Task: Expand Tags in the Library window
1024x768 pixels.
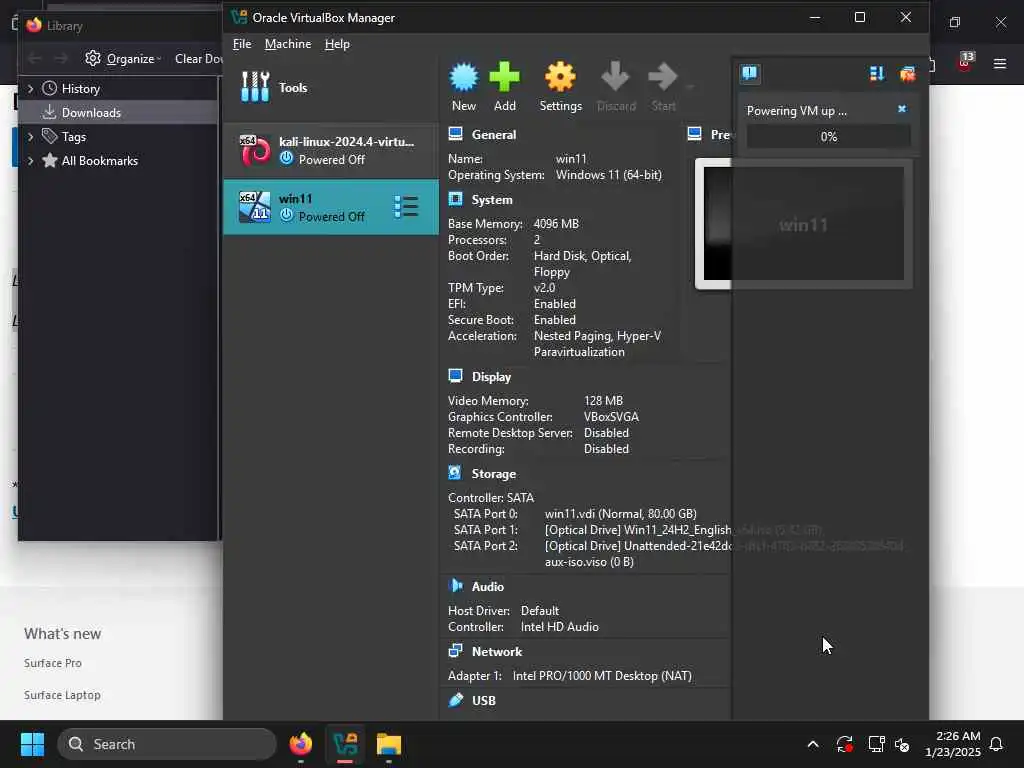Action: pos(30,136)
